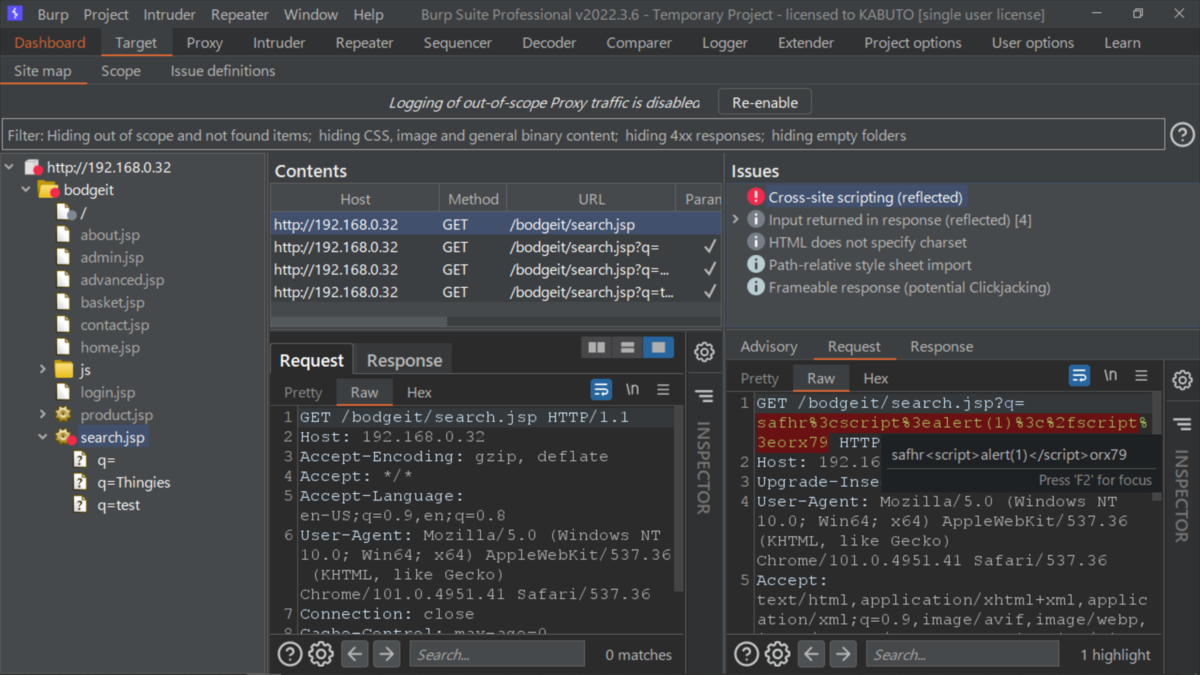Viewport: 1200px width, 675px height.
Task: Click the Contents table horizontal scrollbar
Action: pyautogui.click(x=360, y=322)
